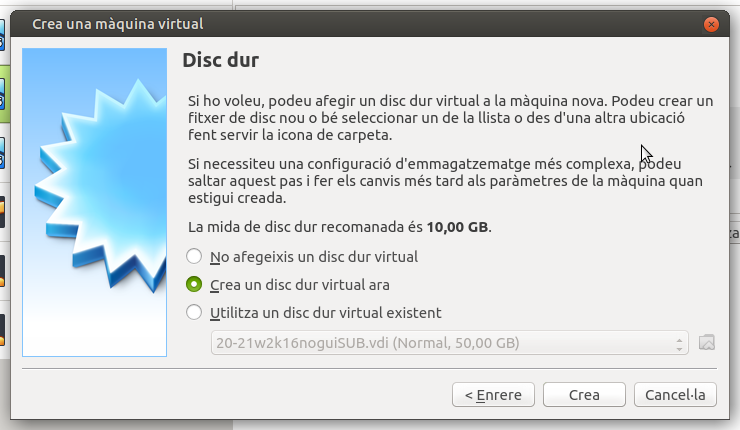Screen dimensions: 740x430
Task: Click the Cancel·la button
Action: 675,395
